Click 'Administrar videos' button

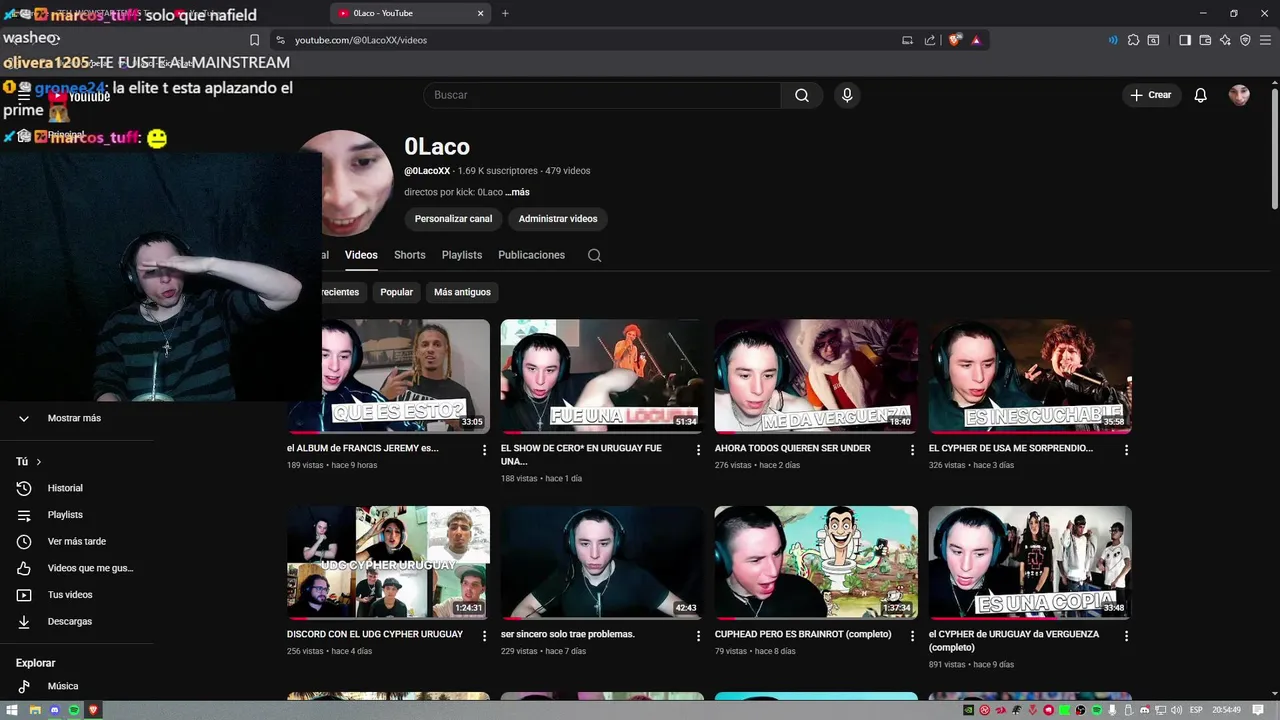pos(558,219)
